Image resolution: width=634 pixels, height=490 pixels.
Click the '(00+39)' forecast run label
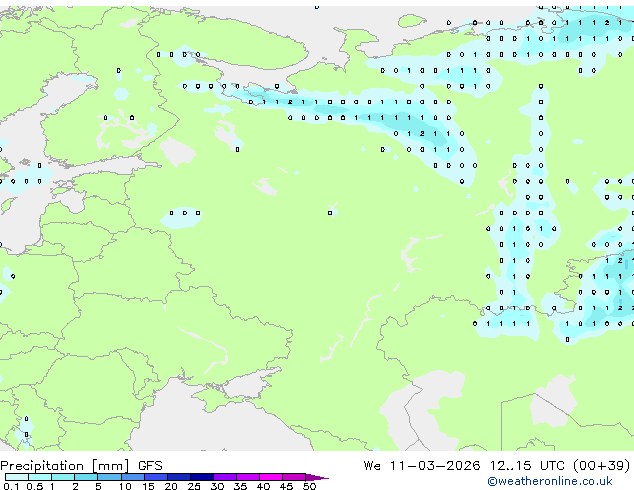pos(602,466)
